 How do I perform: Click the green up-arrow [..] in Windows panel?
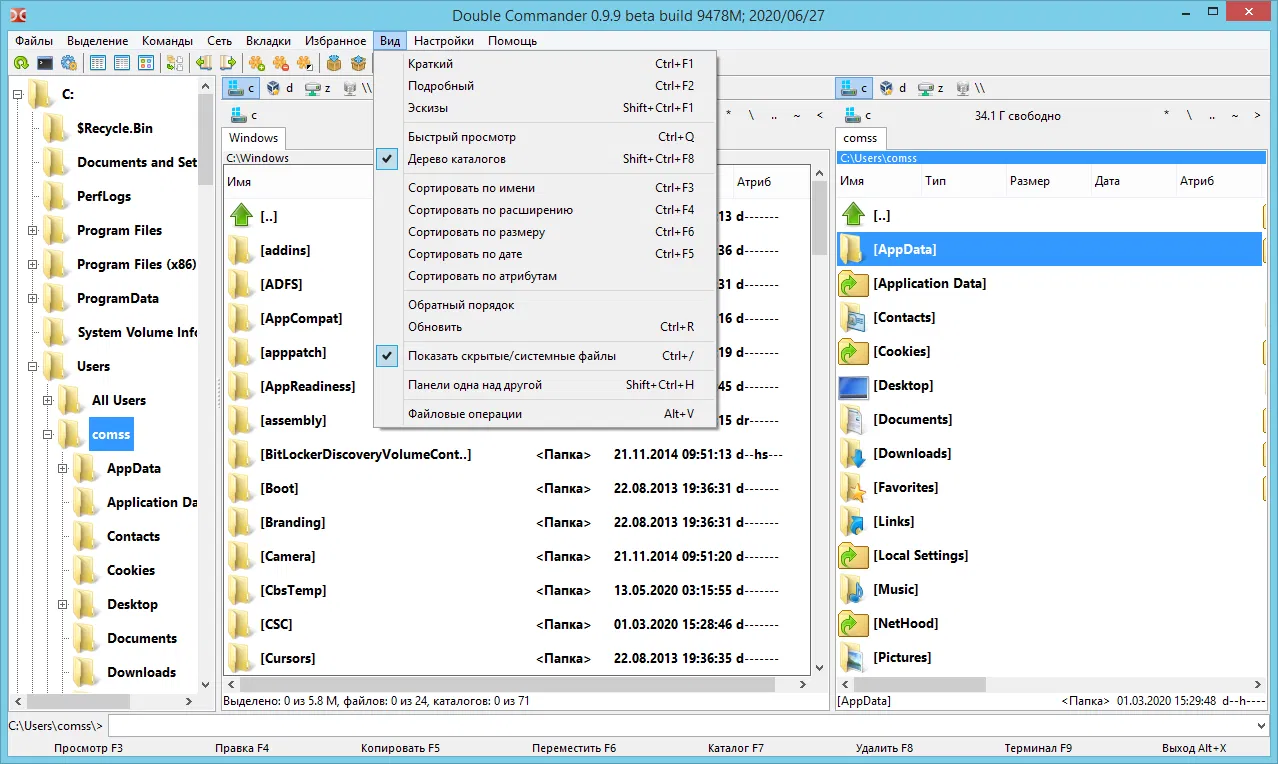click(241, 216)
